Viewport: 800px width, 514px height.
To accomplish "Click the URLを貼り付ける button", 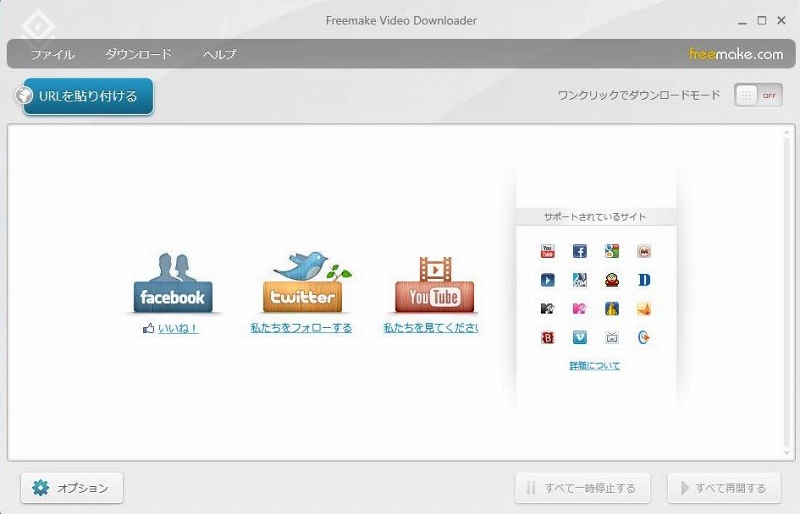I will [x=88, y=96].
